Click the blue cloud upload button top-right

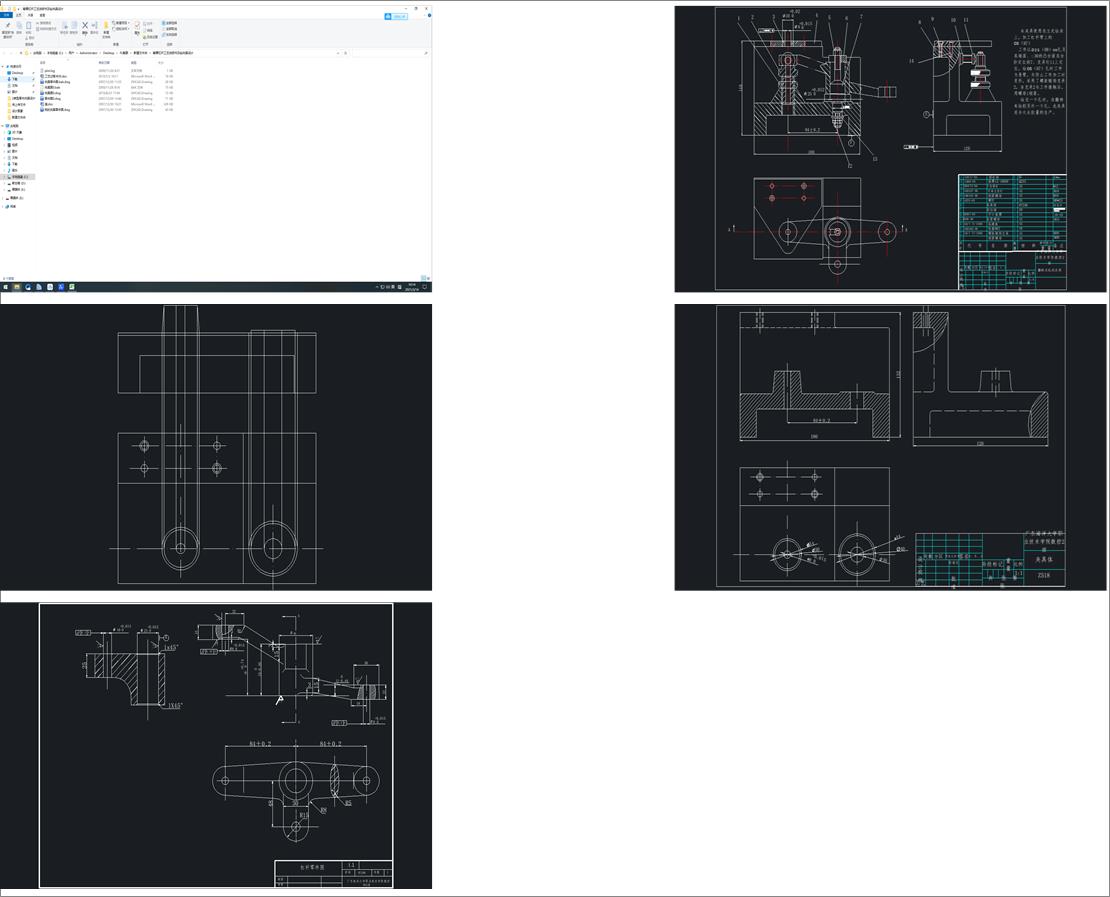[396, 16]
